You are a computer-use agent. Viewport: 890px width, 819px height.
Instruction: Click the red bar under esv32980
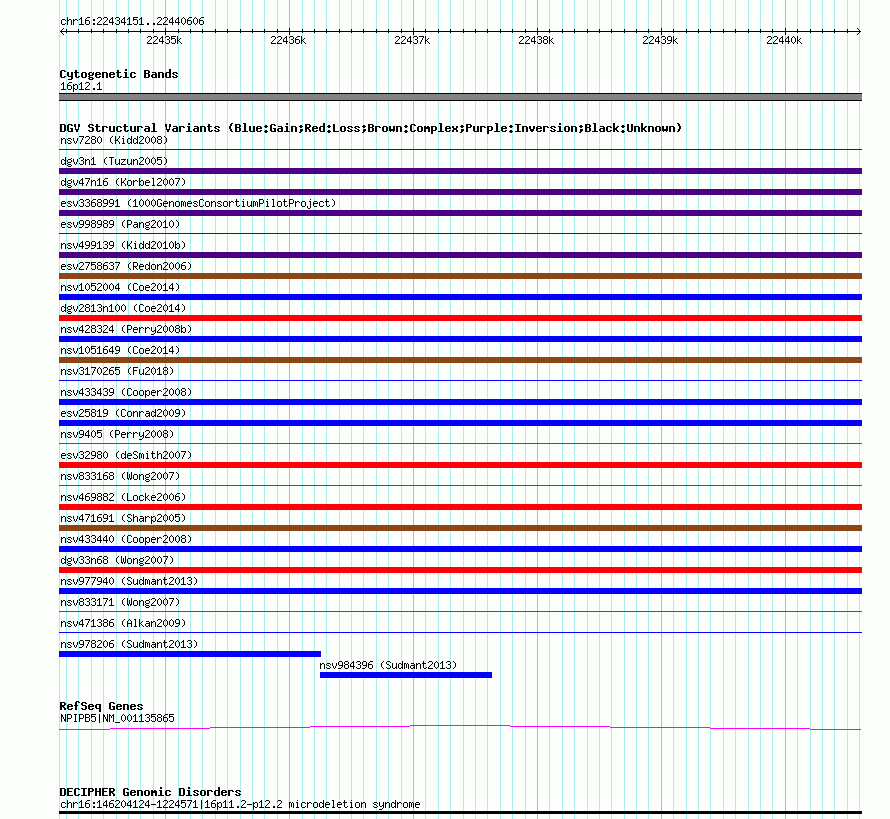click(460, 465)
